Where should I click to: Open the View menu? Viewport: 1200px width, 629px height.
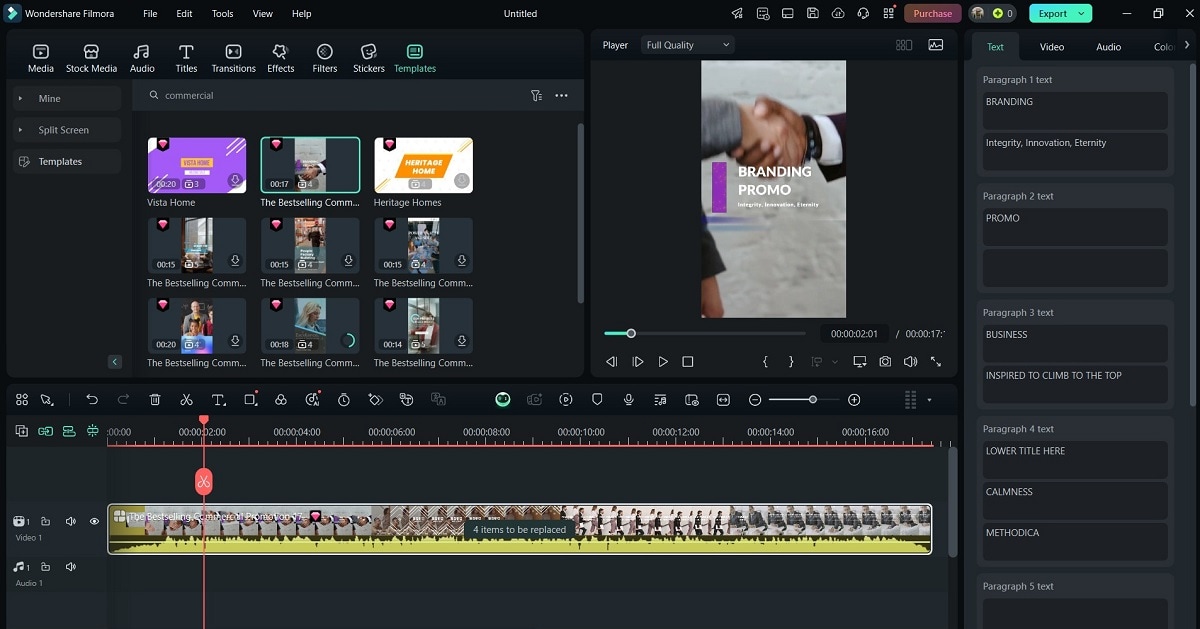point(262,14)
